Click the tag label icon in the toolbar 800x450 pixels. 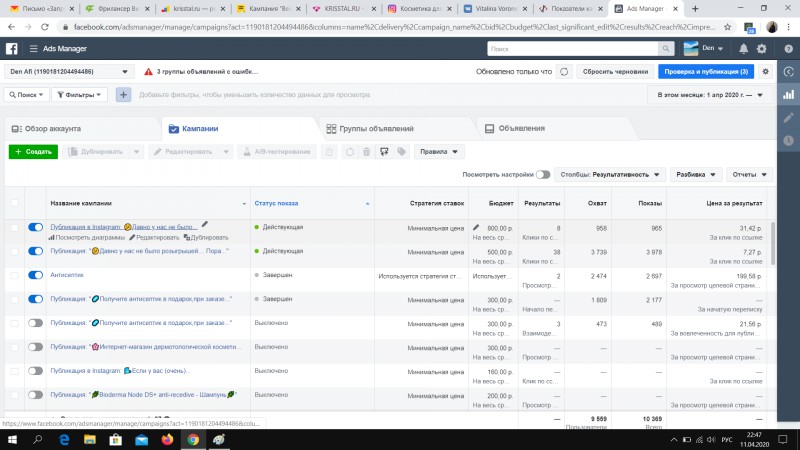point(402,152)
